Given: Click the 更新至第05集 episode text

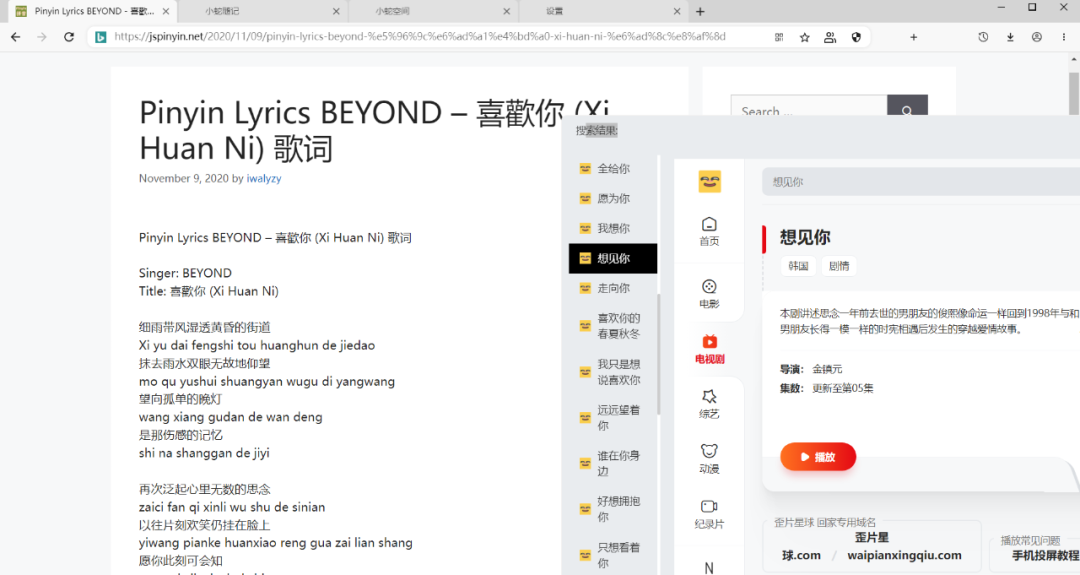Looking at the screenshot, I should (843, 388).
